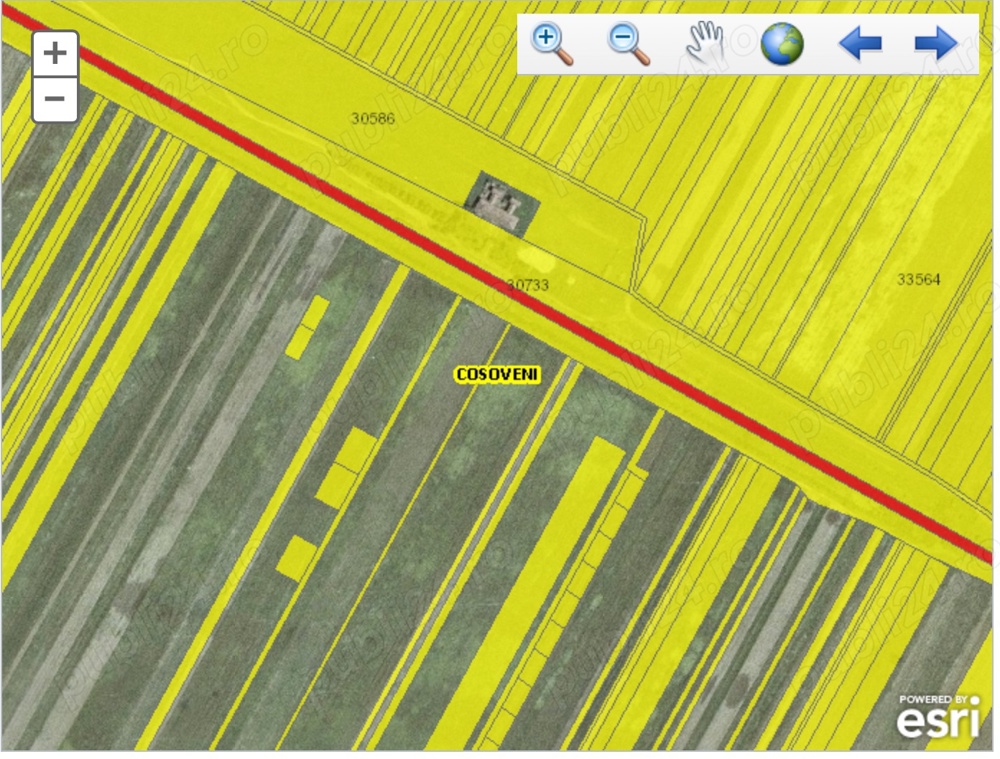Select the magnifier zoom-in tool
This screenshot has width=1000, height=759.
551,44
